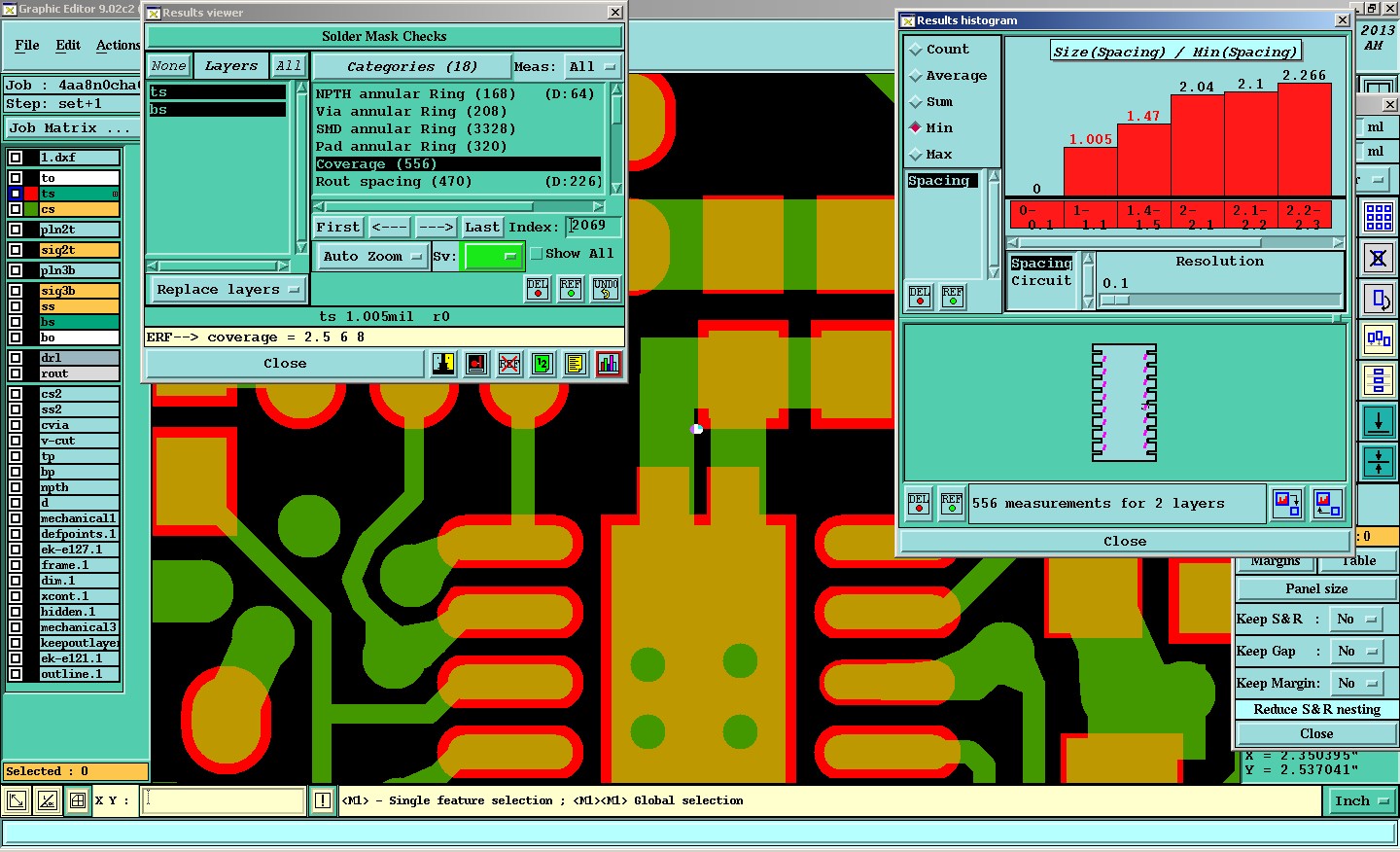Select the Count radio option
This screenshot has height=852, width=1400.
click(915, 49)
